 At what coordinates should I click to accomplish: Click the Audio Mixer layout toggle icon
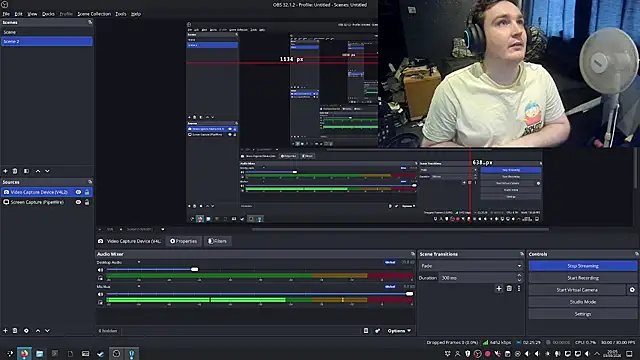pos(366,331)
